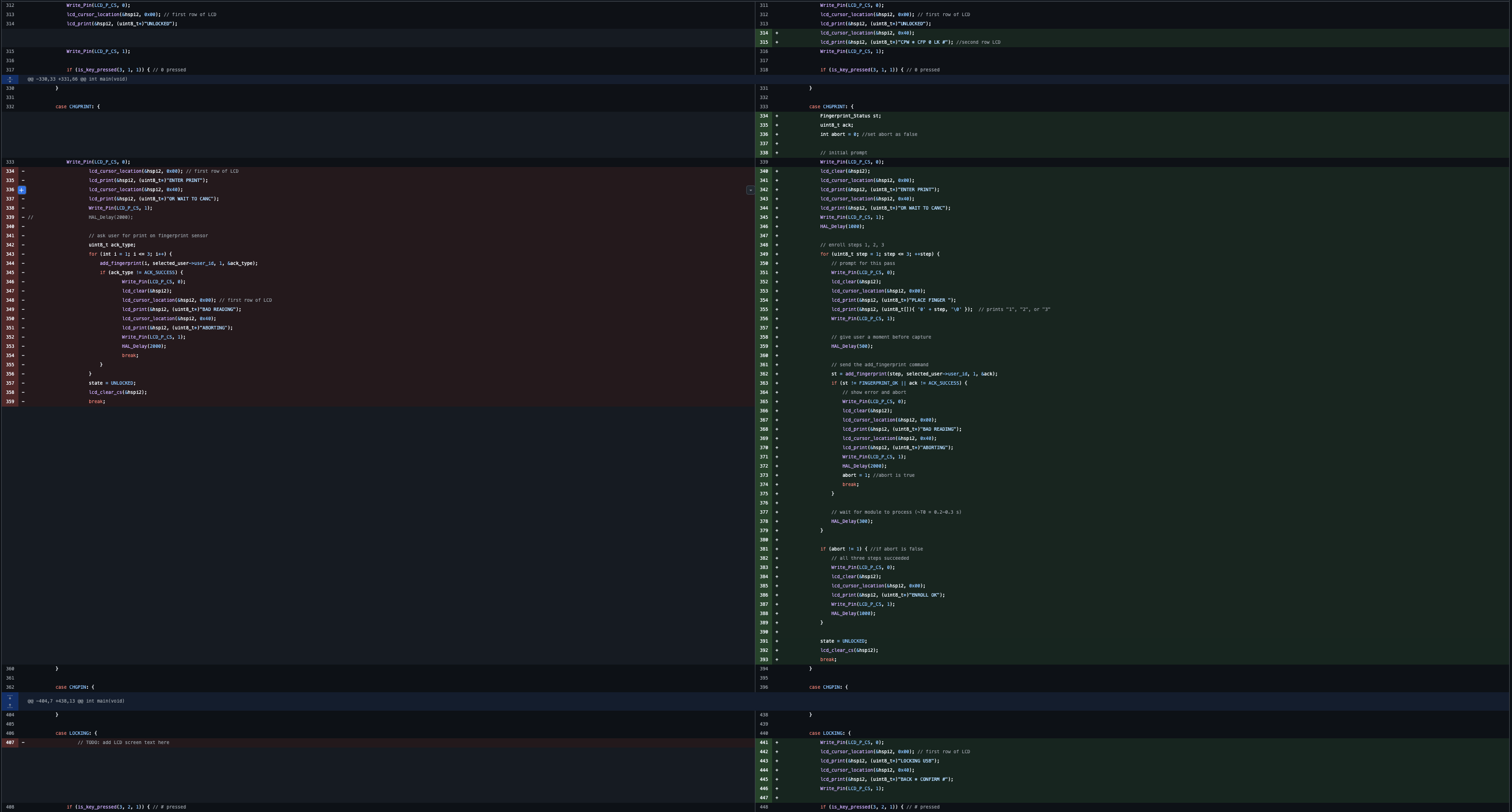The height and width of the screenshot is (812, 1512).
Task: Expand all hidden lines above hunk -330,33
Action: [9, 79]
